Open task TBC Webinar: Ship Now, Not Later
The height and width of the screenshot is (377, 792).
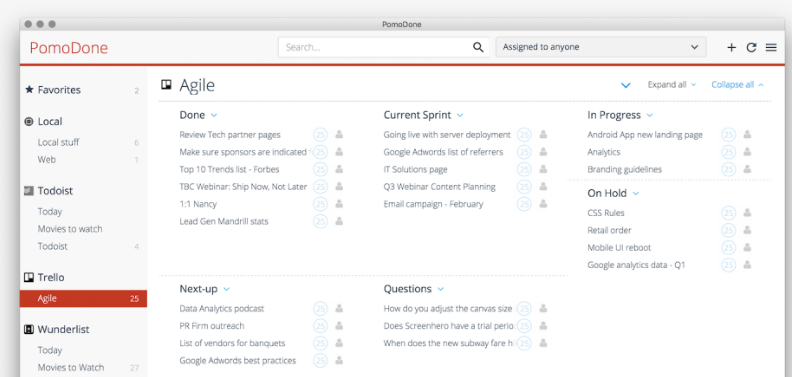243,186
